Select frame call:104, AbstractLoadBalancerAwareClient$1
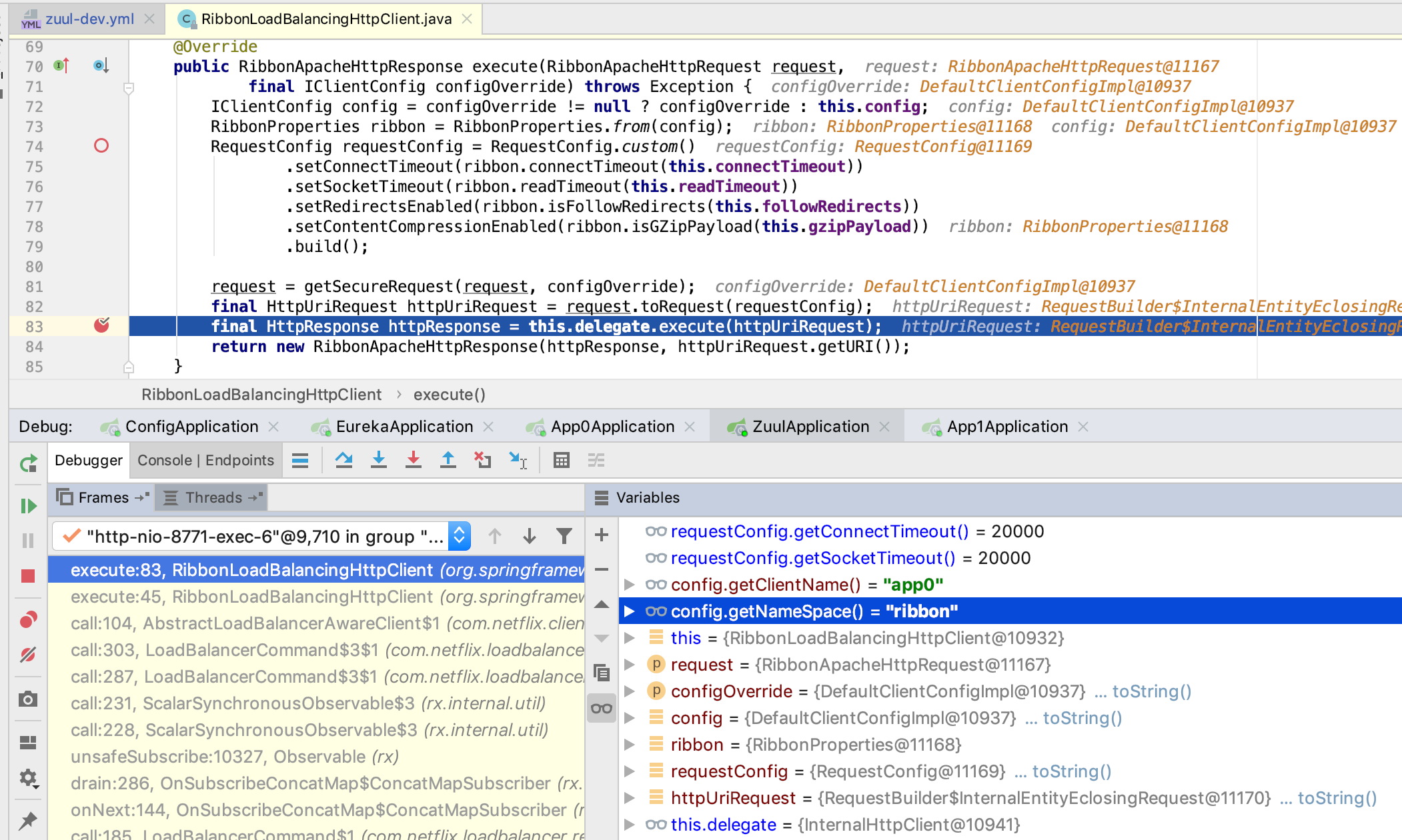The height and width of the screenshot is (840, 1402). [316, 623]
